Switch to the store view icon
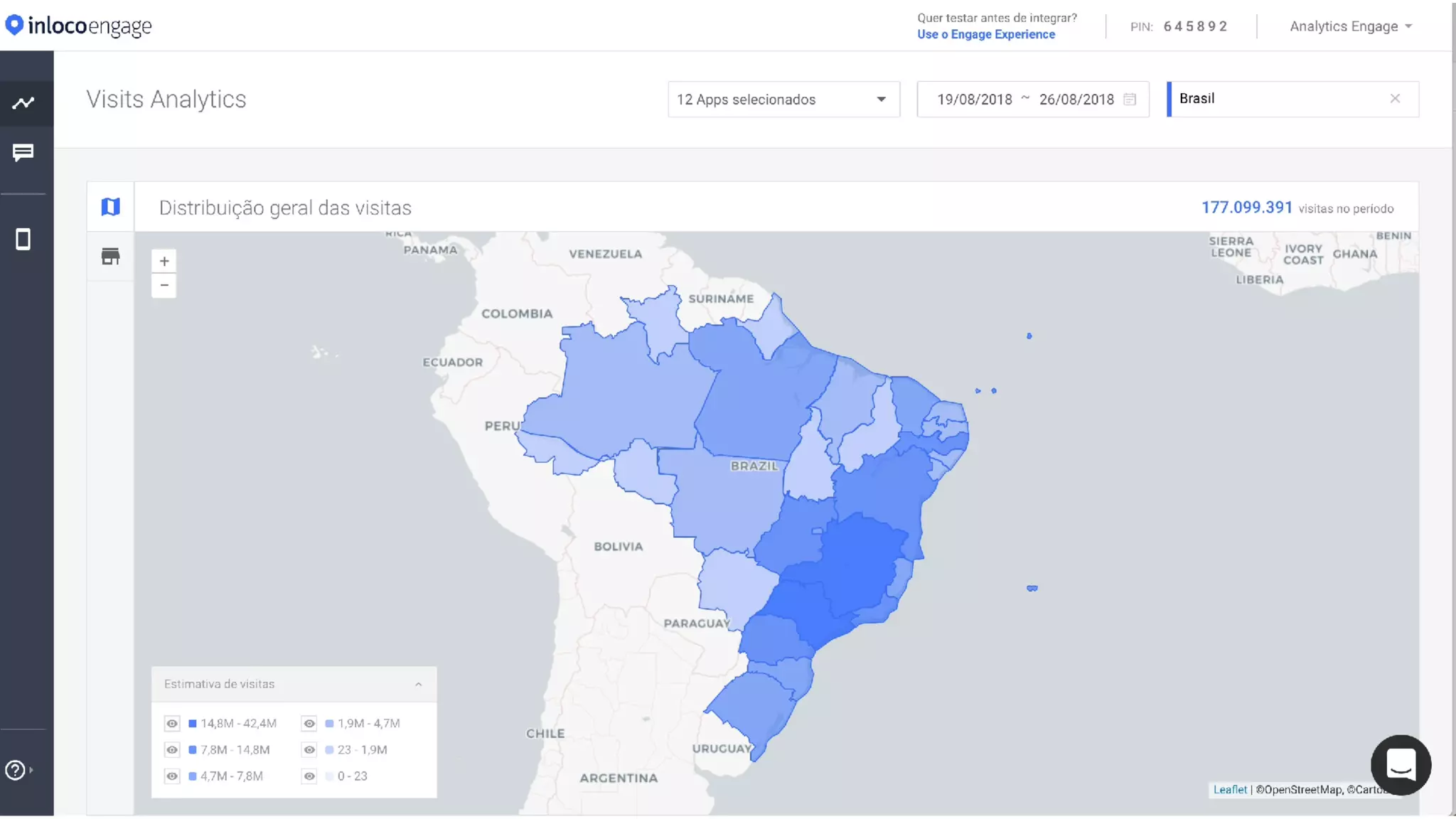This screenshot has height=819, width=1456. click(110, 257)
